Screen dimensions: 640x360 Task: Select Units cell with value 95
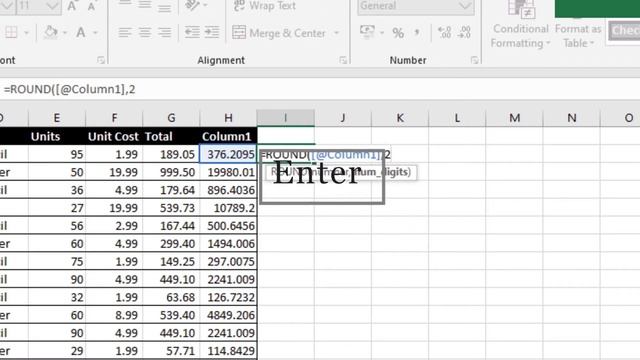57,154
